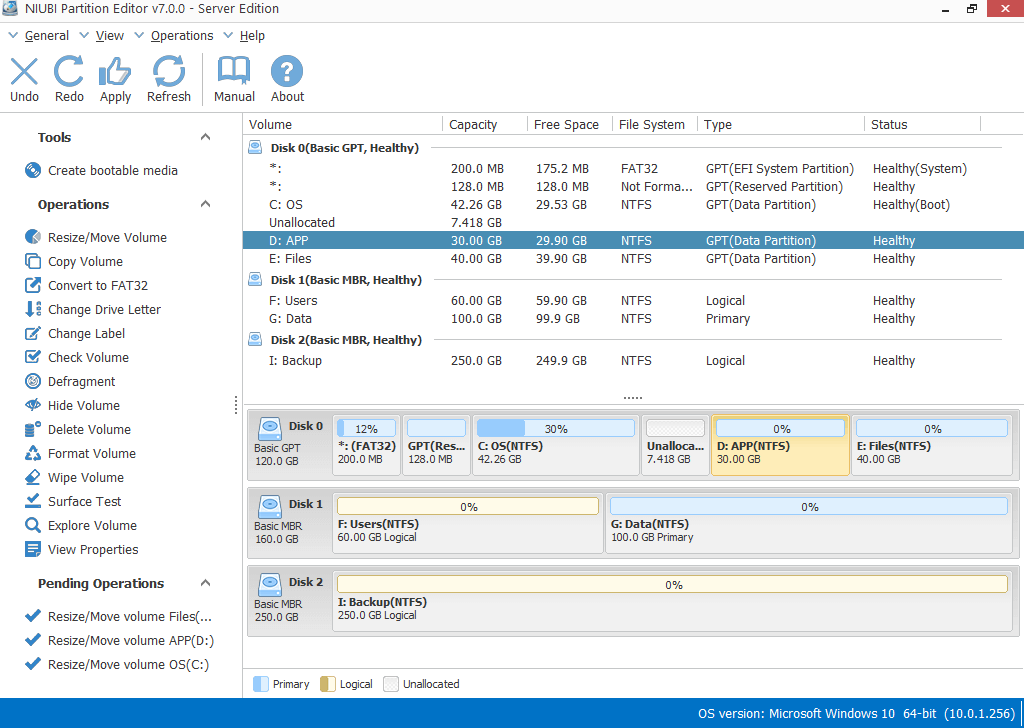Click the Undo toolbar icon
The width and height of the screenshot is (1024, 728).
coord(24,72)
